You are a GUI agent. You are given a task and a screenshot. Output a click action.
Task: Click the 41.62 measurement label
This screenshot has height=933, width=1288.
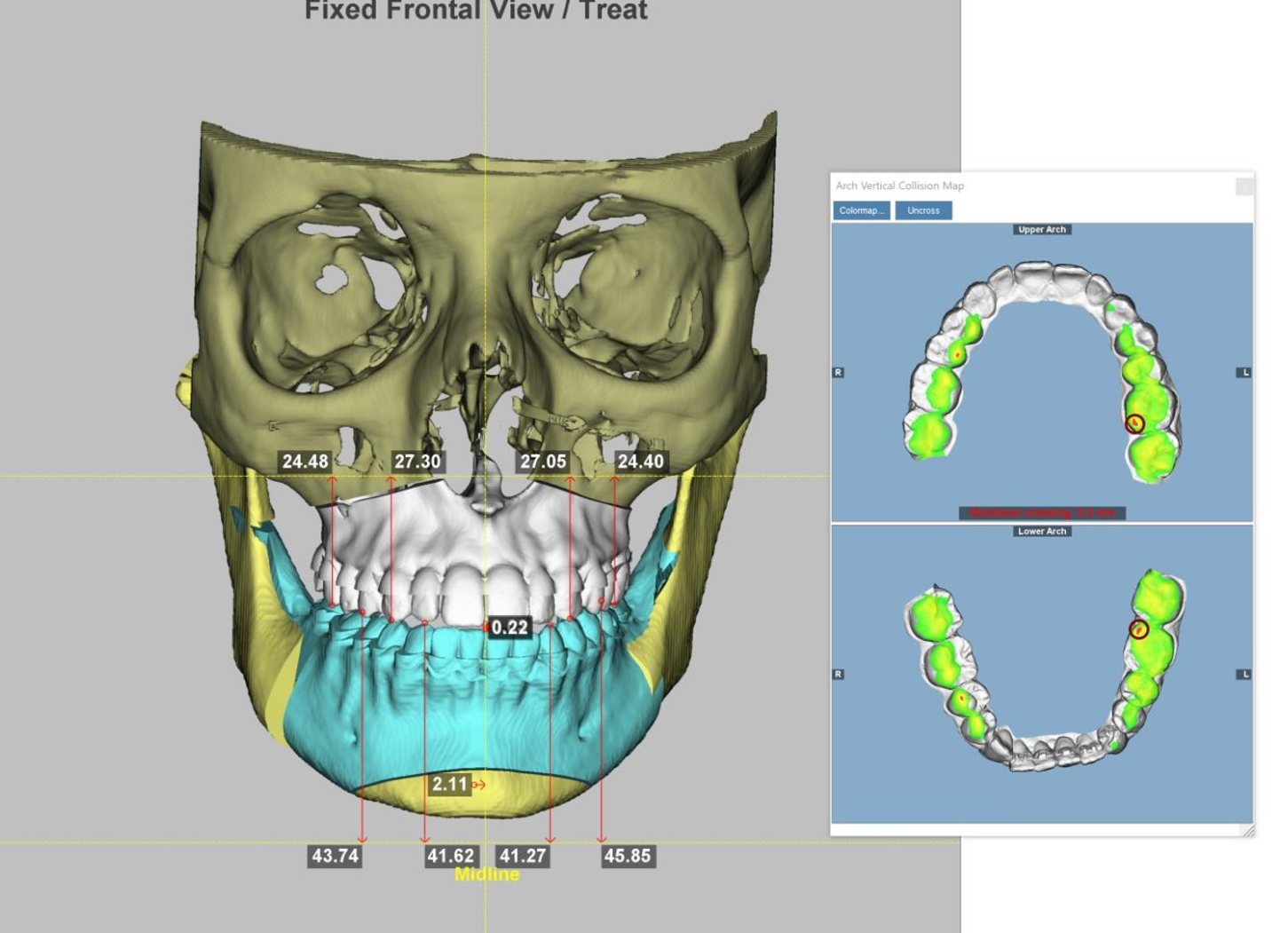(451, 856)
